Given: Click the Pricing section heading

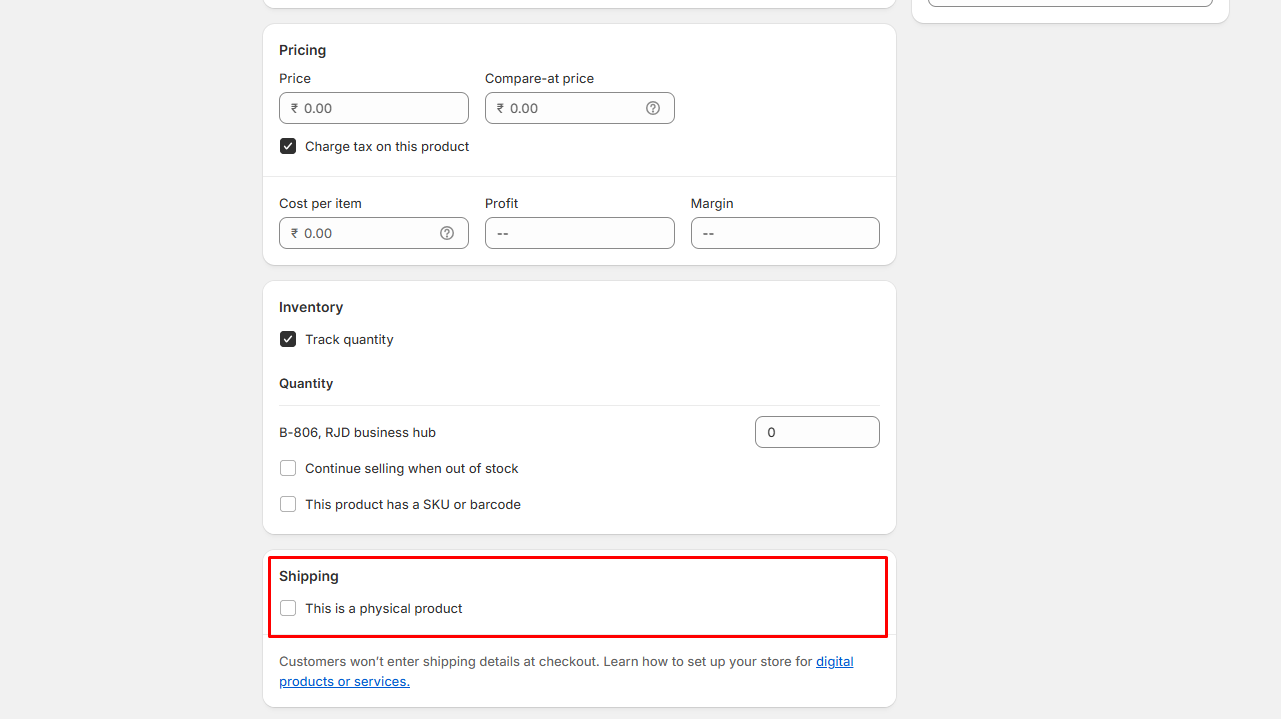Looking at the screenshot, I should pyautogui.click(x=302, y=50).
